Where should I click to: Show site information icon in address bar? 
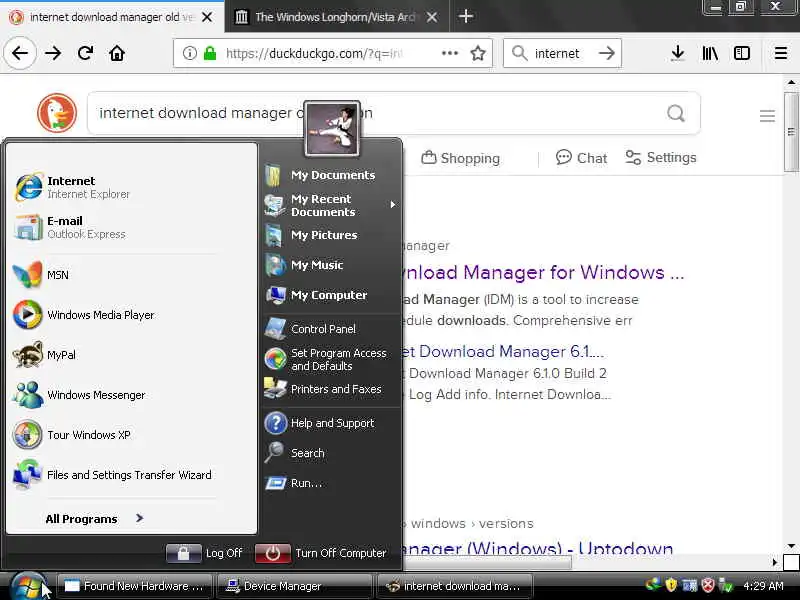point(190,53)
